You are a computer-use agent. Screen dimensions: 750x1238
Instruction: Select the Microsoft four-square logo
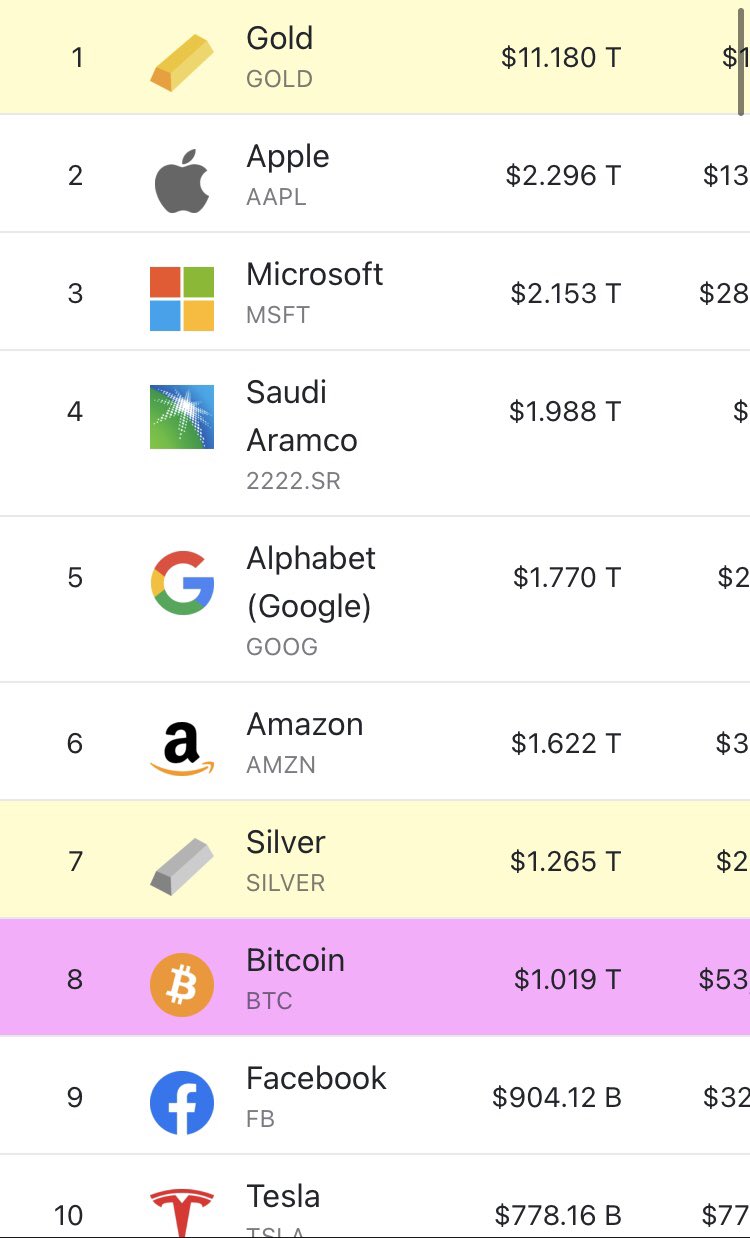(x=182, y=299)
